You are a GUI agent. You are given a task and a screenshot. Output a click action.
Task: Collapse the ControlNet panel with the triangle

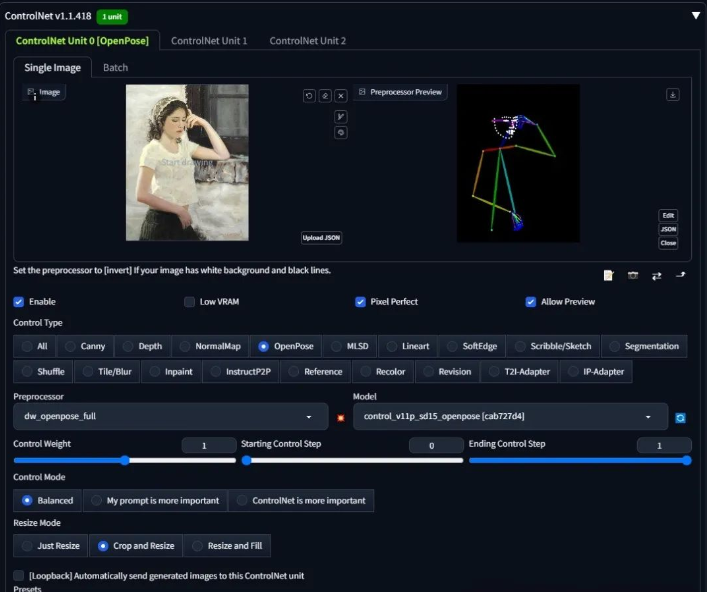click(x=696, y=15)
